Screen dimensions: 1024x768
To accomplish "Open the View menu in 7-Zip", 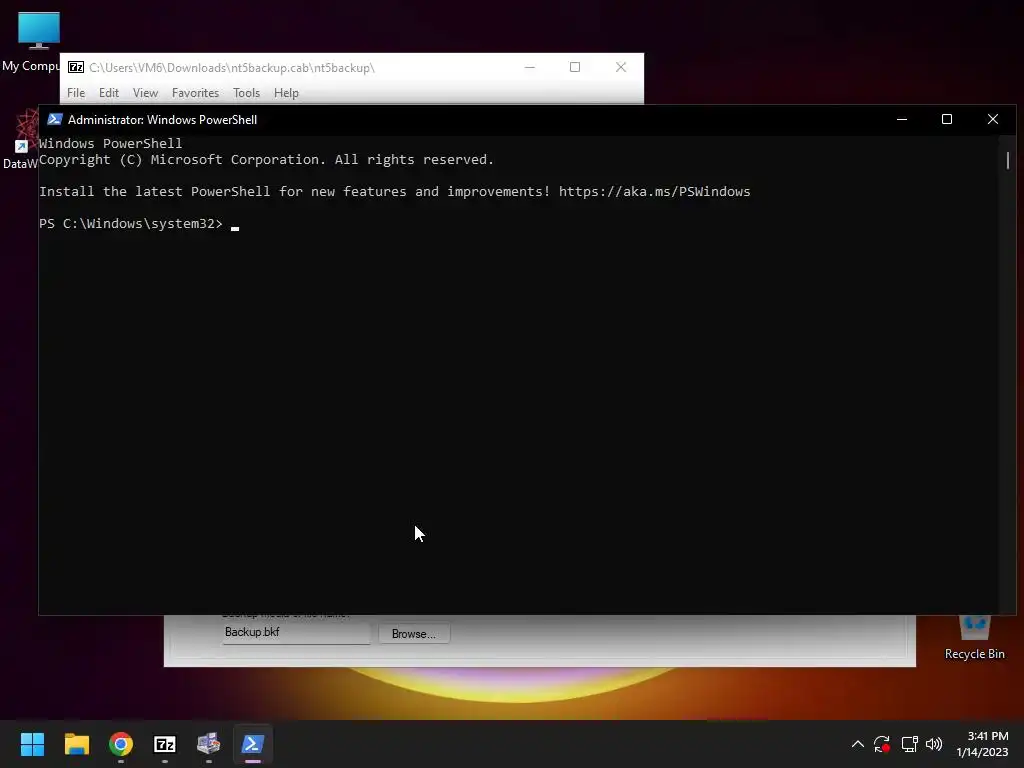I will (145, 93).
